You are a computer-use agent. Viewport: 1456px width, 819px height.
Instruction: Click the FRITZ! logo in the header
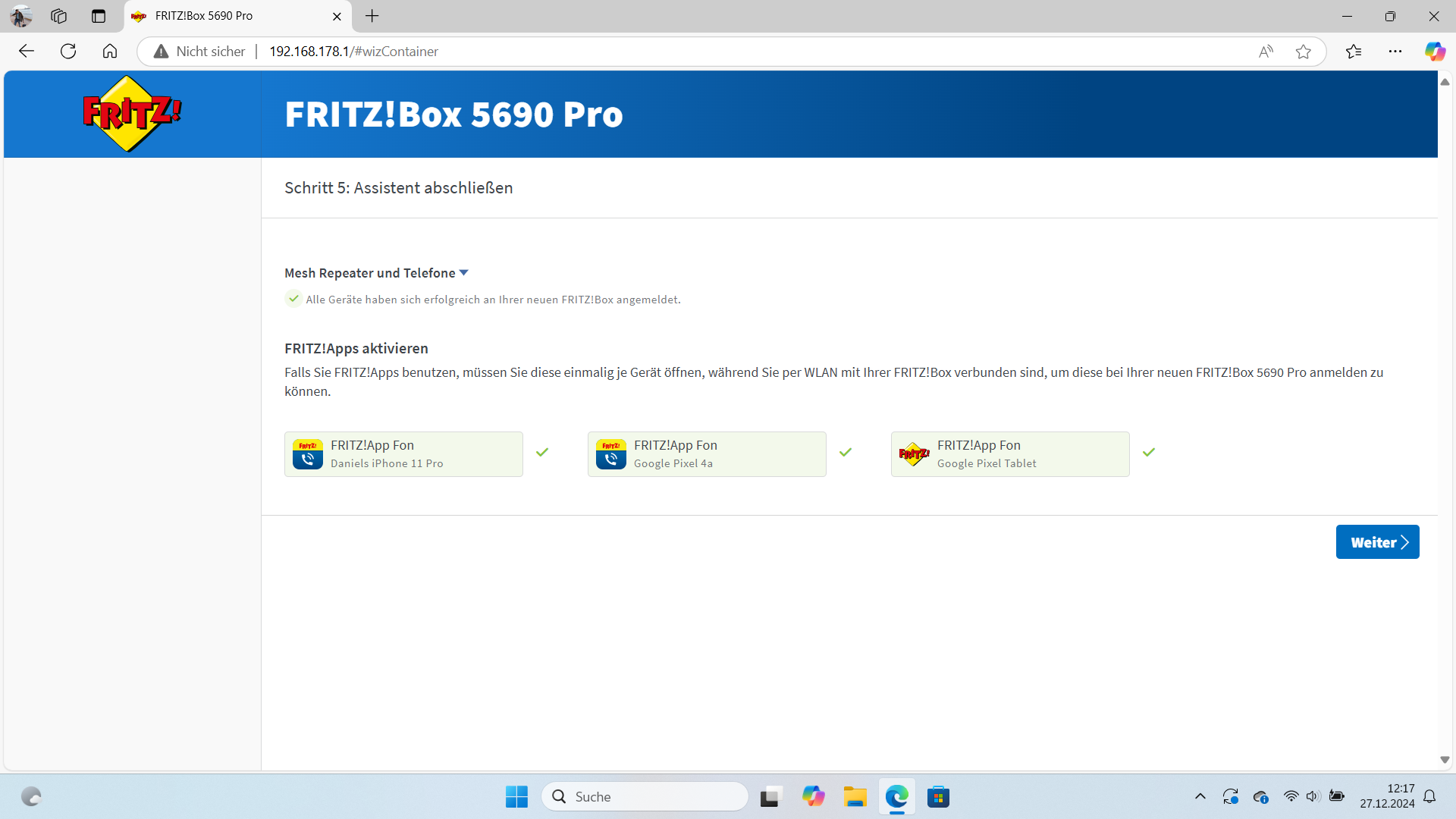[x=132, y=114]
